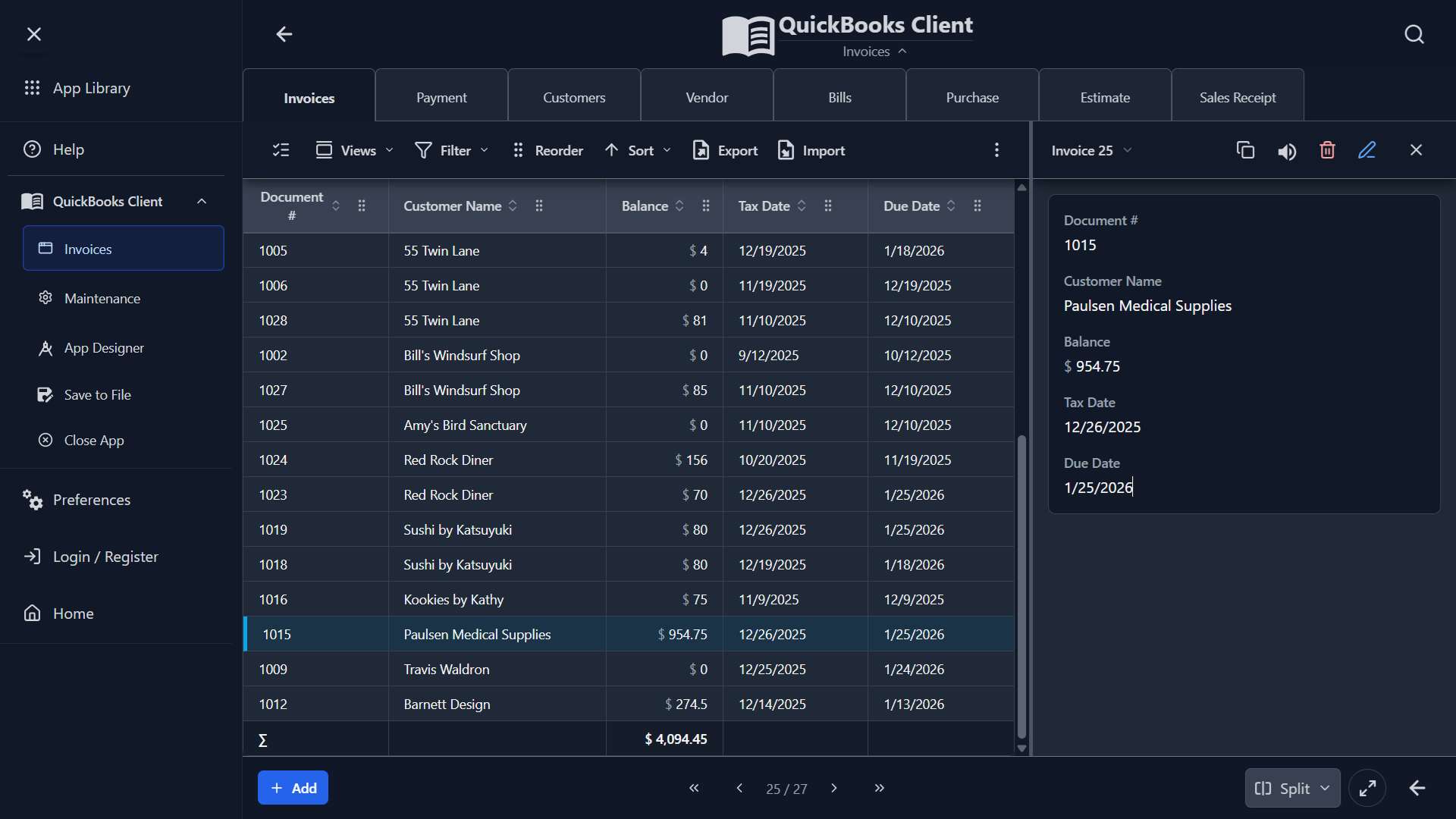1456x819 pixels.
Task: Click the sigma summary row icon
Action: coord(263,740)
